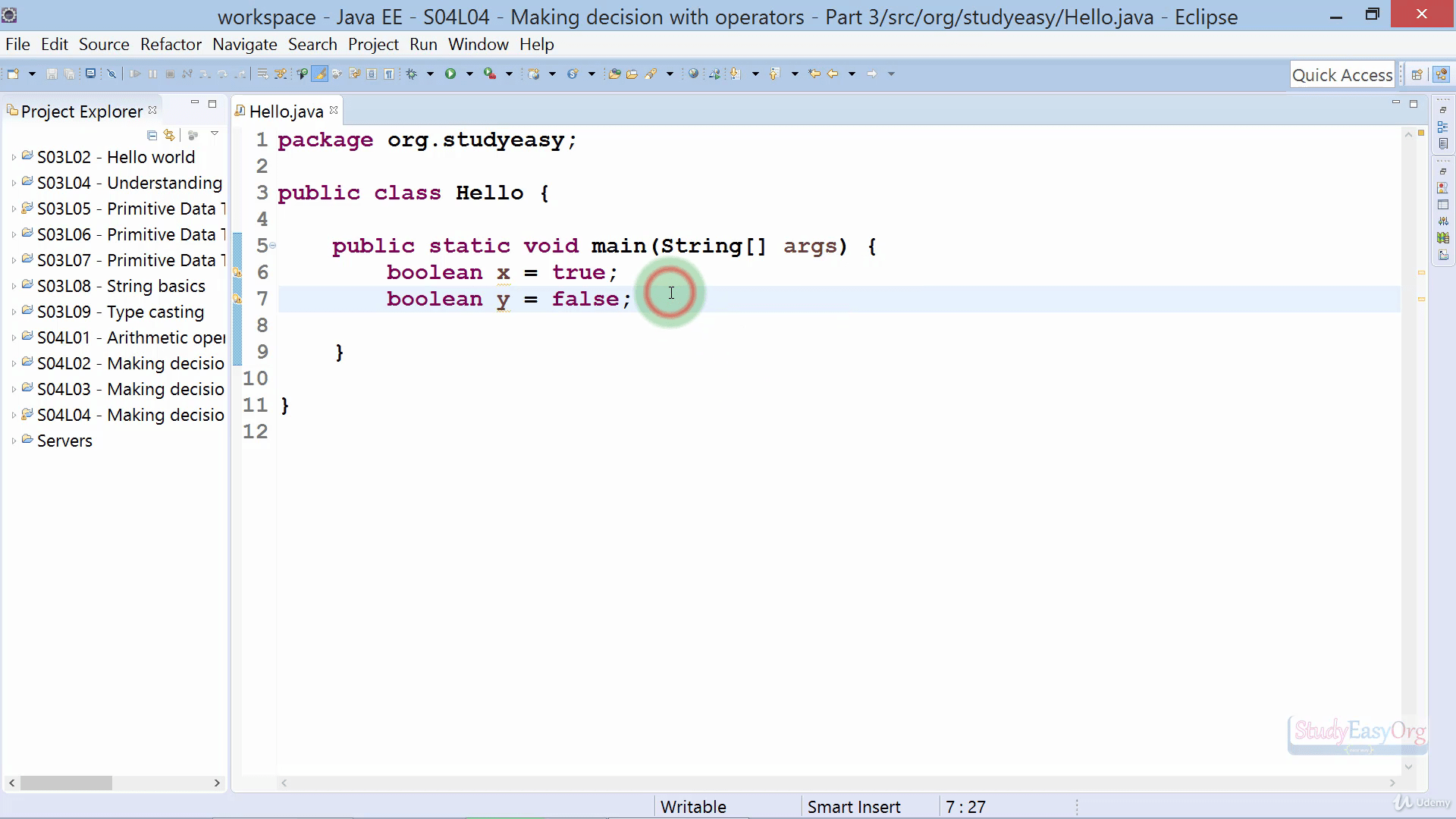Click the Save All icon
The image size is (1456, 819).
(x=70, y=74)
